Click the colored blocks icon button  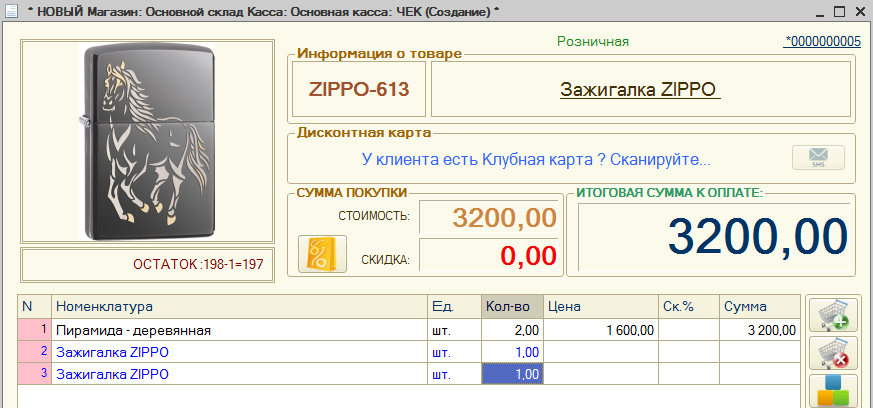click(x=833, y=391)
